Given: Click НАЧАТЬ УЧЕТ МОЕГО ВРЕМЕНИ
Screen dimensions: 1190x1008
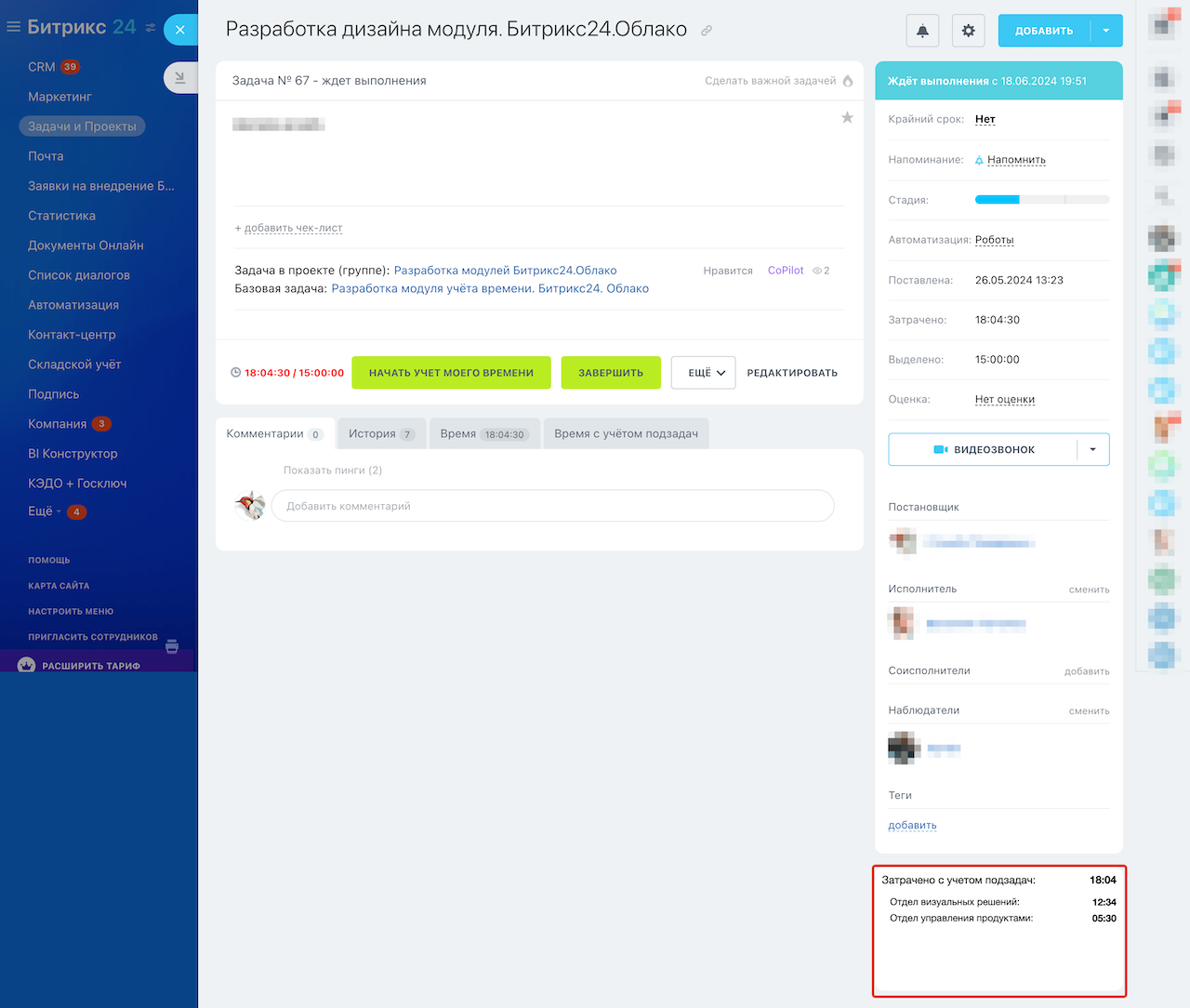Looking at the screenshot, I should [x=451, y=373].
